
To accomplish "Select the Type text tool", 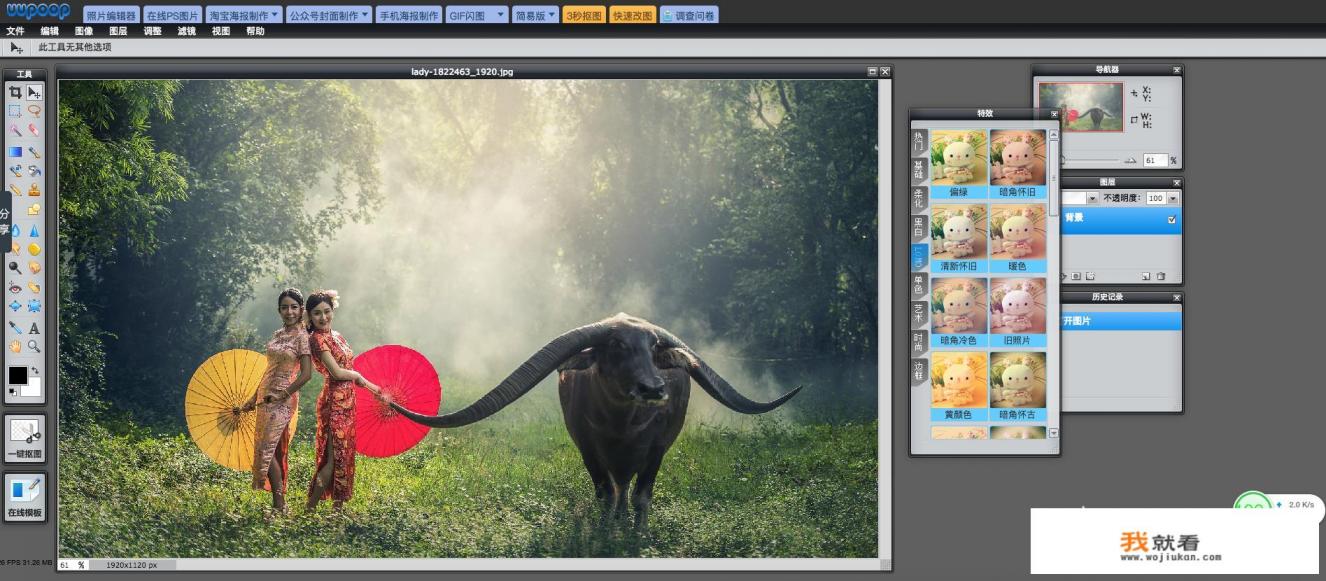I will pyautogui.click(x=34, y=327).
